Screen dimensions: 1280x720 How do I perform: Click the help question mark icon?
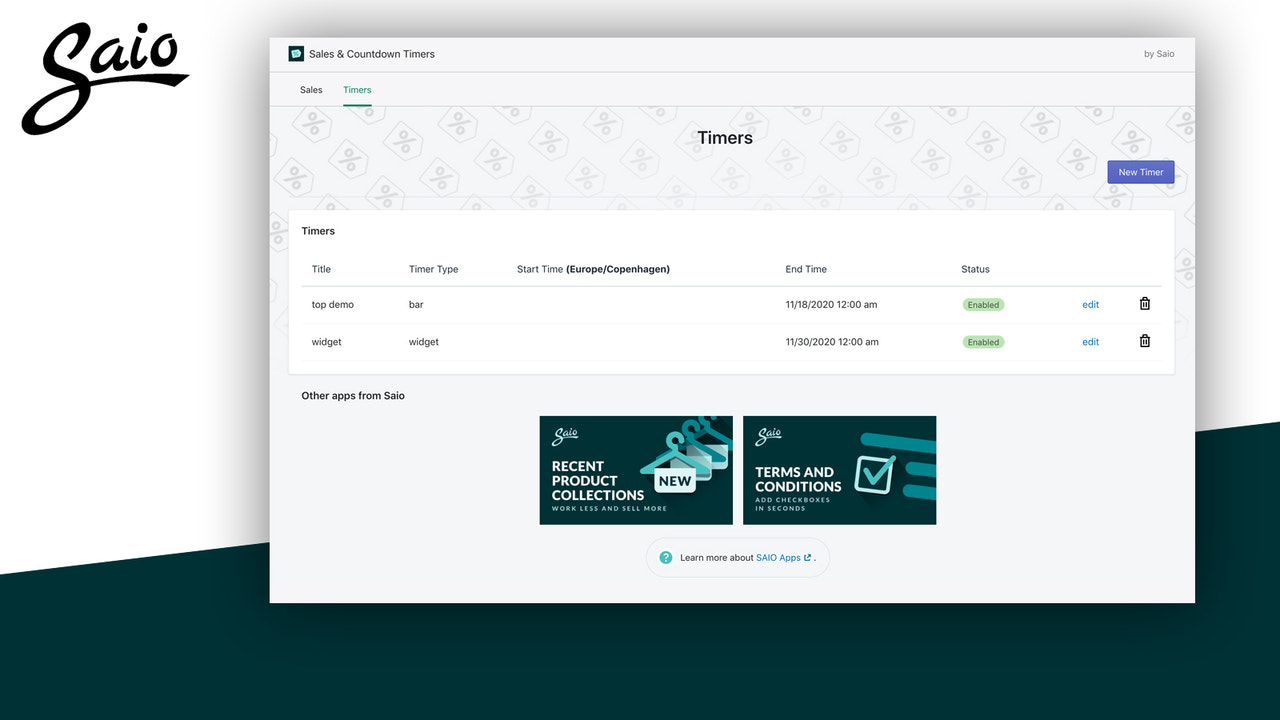coord(665,557)
